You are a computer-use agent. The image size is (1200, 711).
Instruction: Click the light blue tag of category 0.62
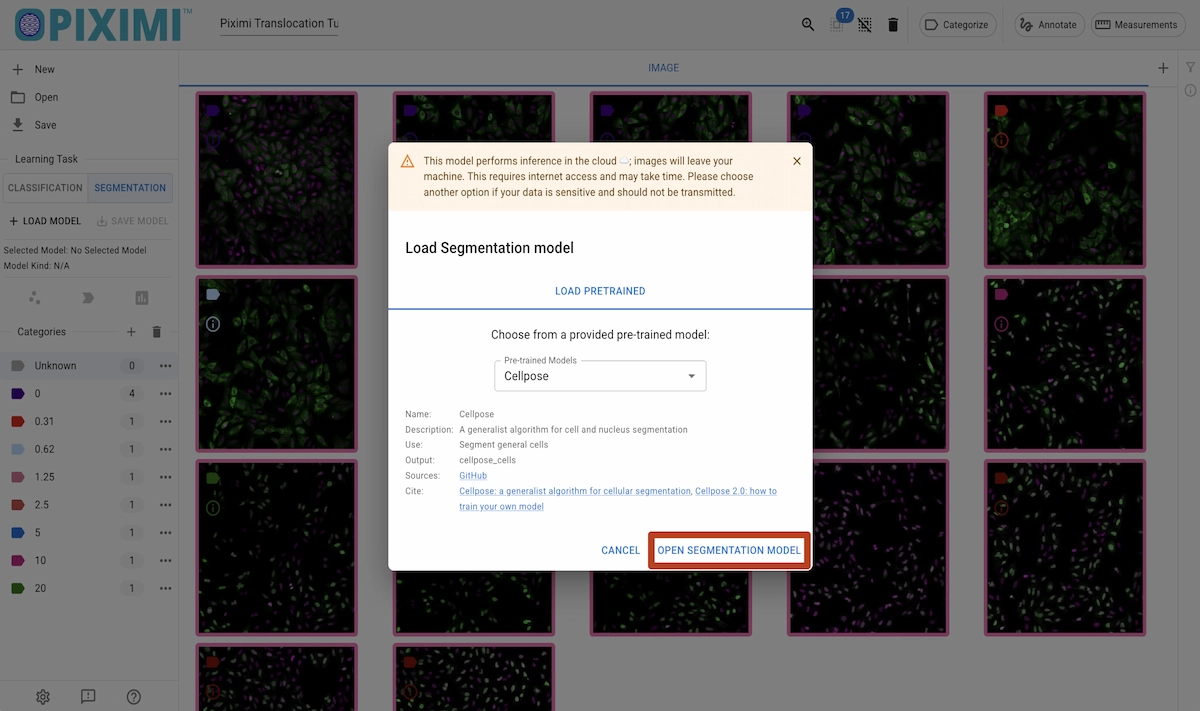17,450
